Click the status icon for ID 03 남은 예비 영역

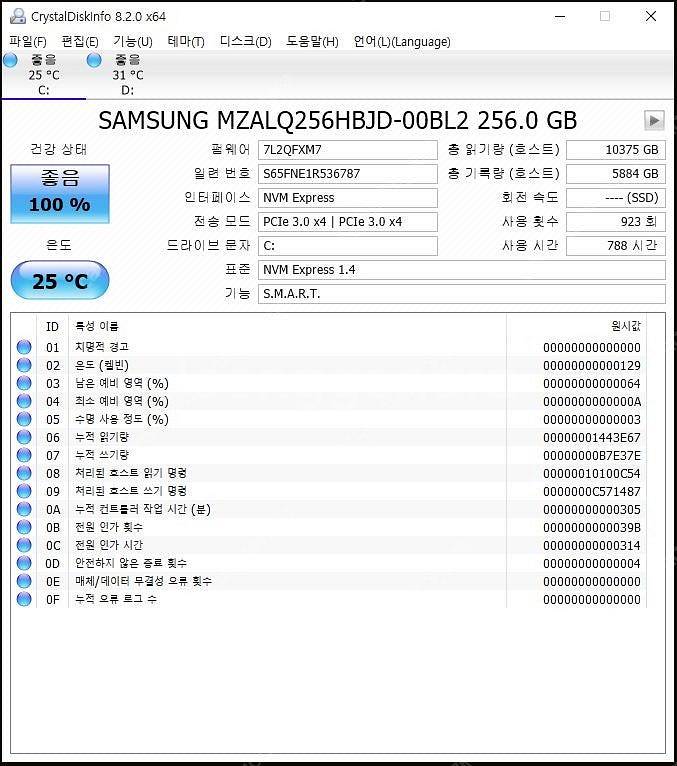(x=24, y=383)
